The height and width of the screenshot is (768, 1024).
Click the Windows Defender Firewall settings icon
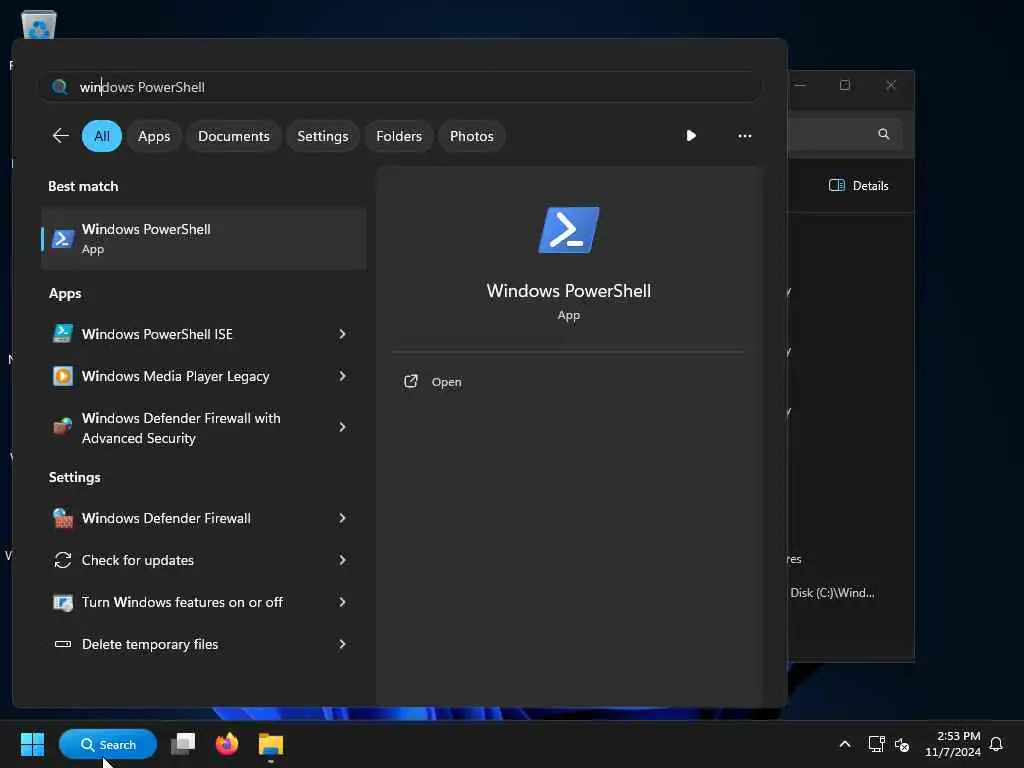click(x=63, y=518)
